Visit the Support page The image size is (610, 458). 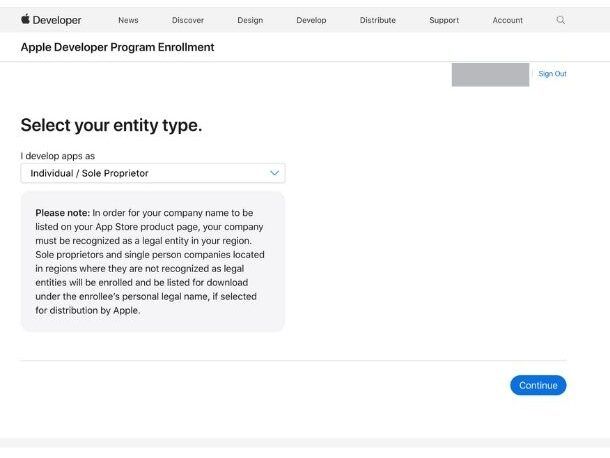(444, 20)
